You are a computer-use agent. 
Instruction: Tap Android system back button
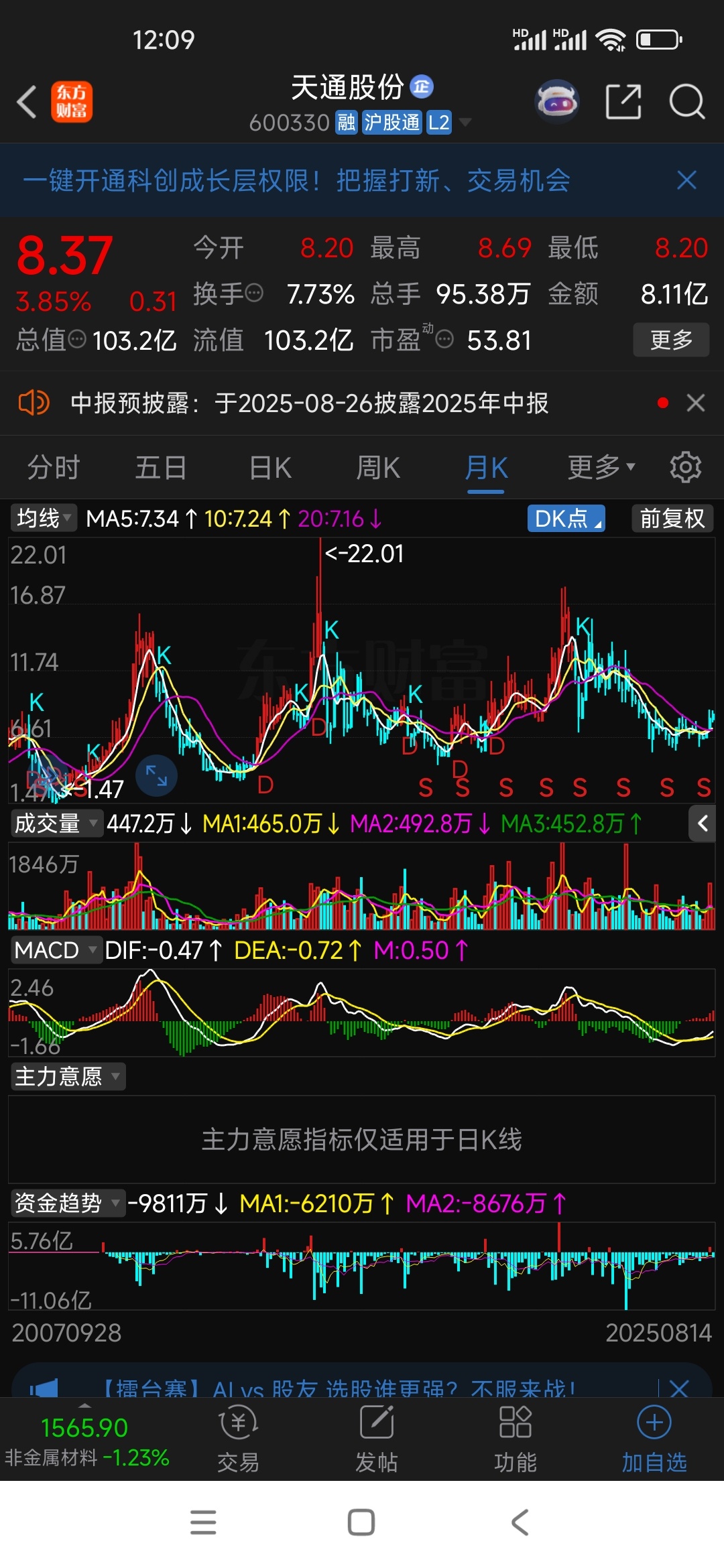(520, 1522)
